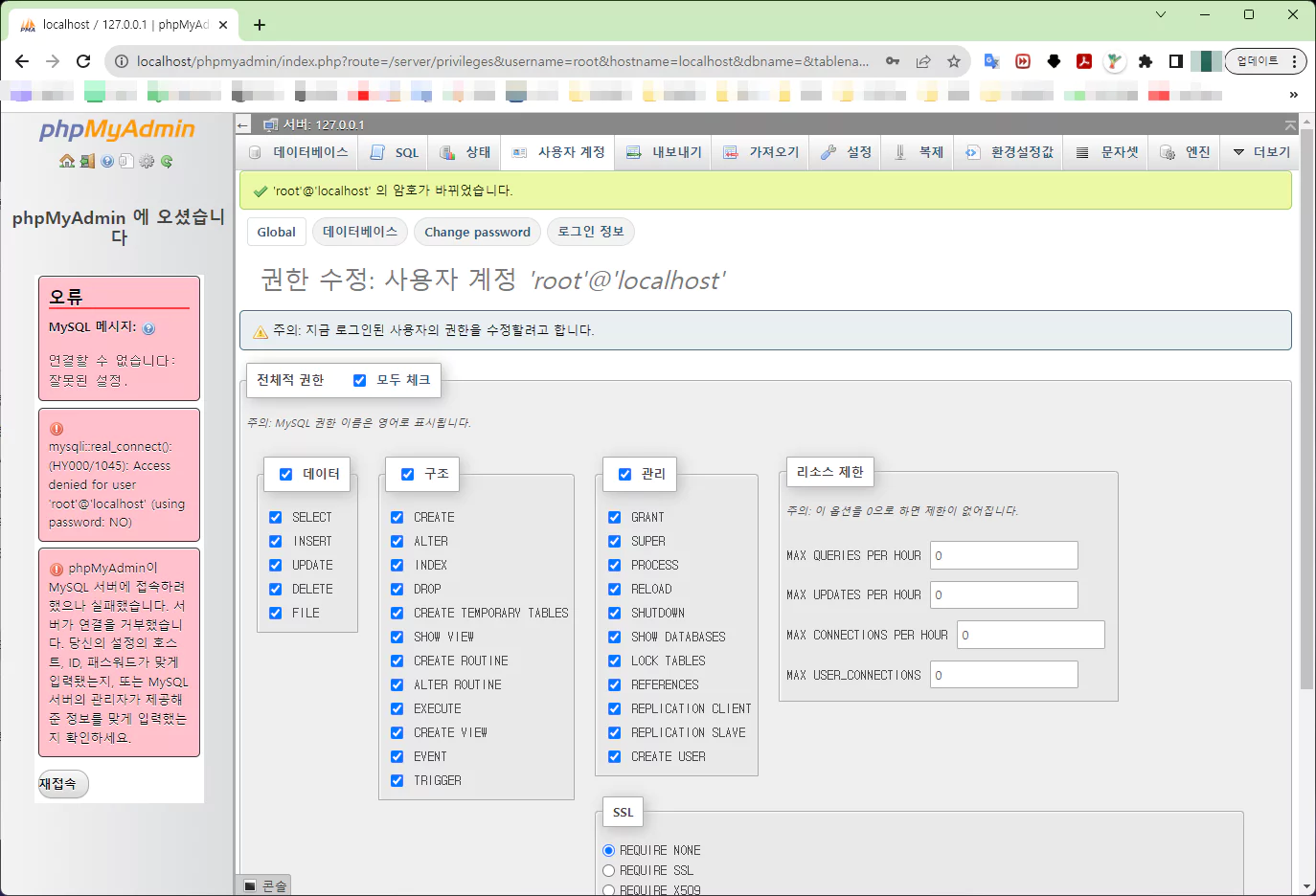Screen dimensions: 1316x896
Task: Uncheck the SELECT privilege
Action: pyautogui.click(x=276, y=517)
